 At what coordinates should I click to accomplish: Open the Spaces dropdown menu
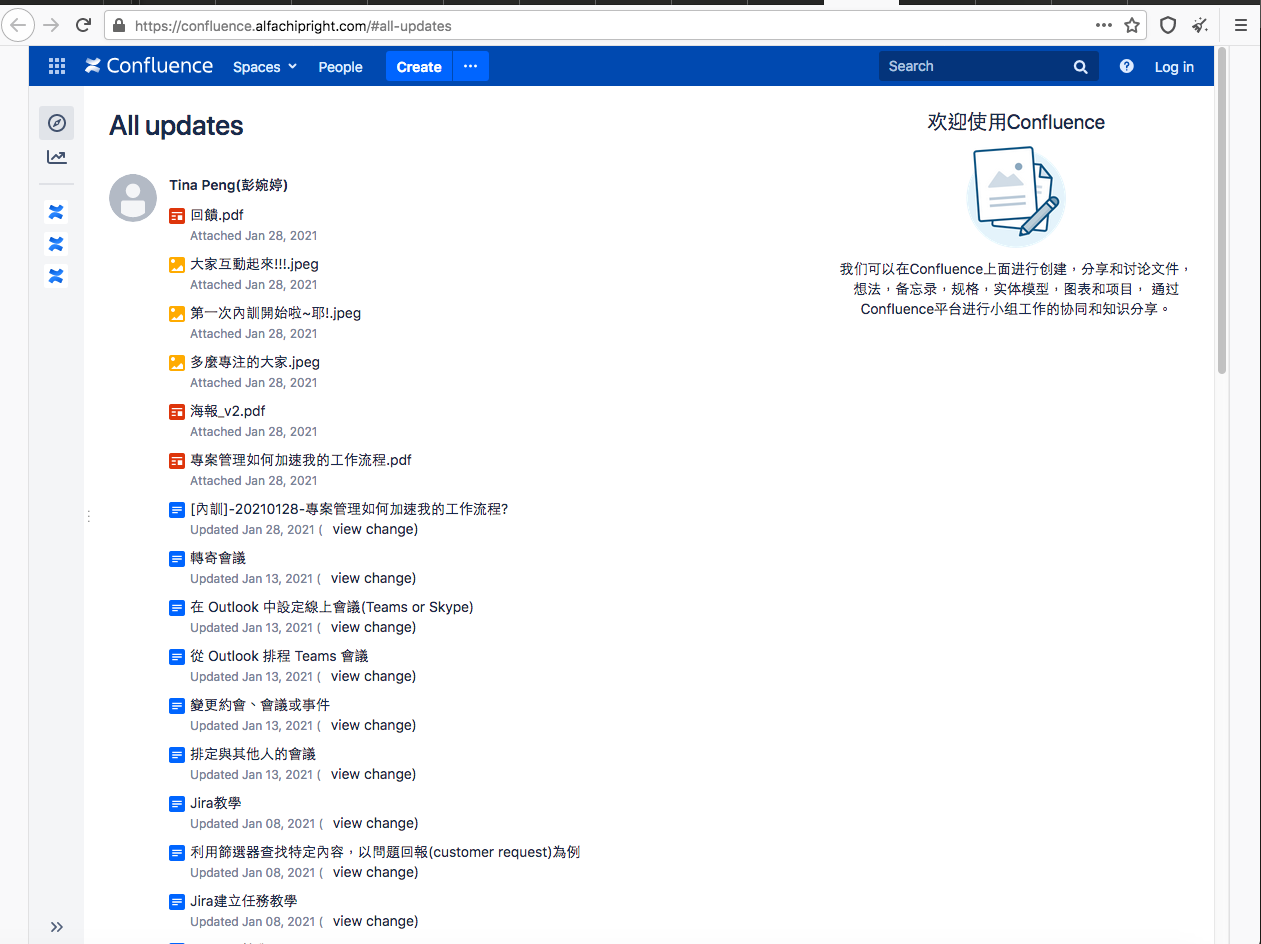(x=265, y=67)
